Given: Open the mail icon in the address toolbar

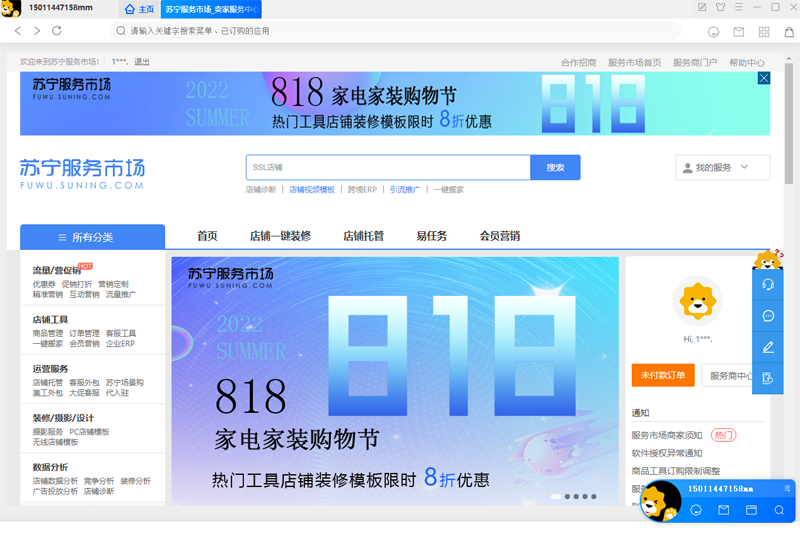Looking at the screenshot, I should [x=738, y=32].
